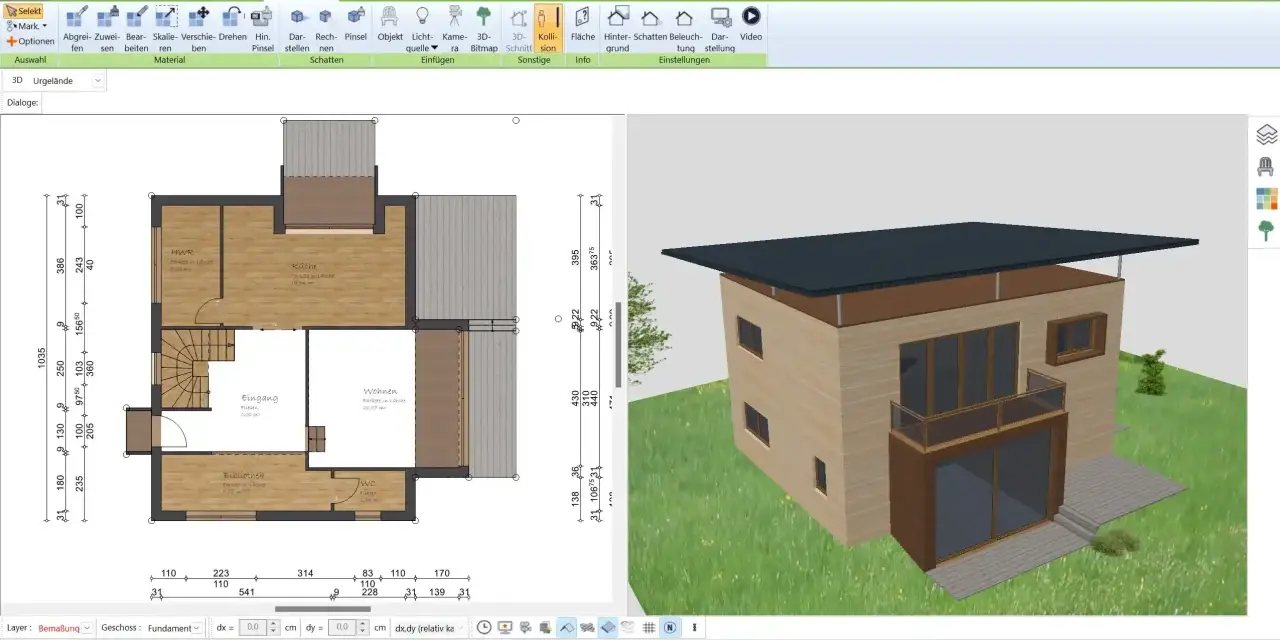Select the Verschieben material tool
The width and height of the screenshot is (1280, 640).
199,28
